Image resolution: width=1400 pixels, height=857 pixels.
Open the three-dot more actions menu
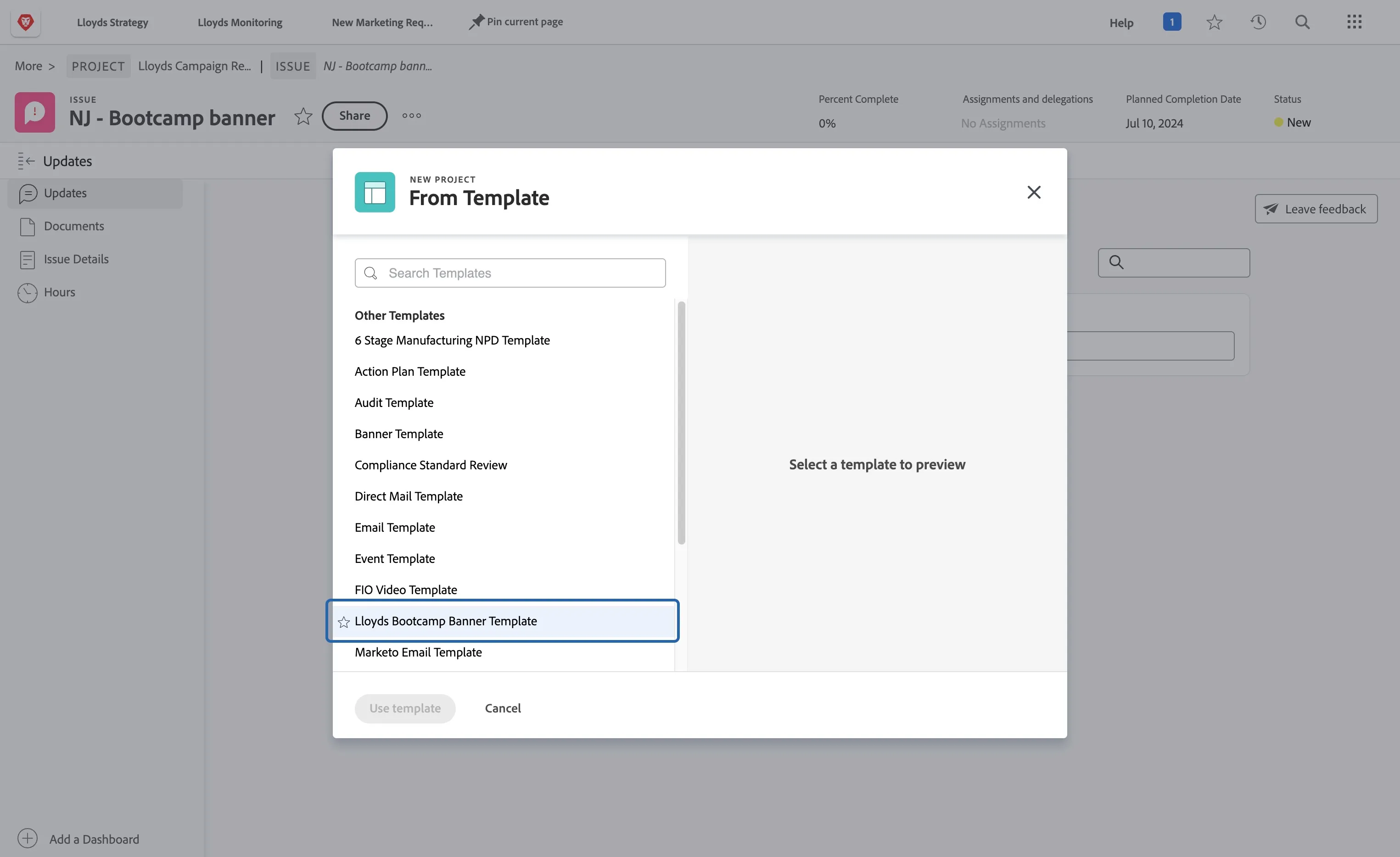(411, 116)
